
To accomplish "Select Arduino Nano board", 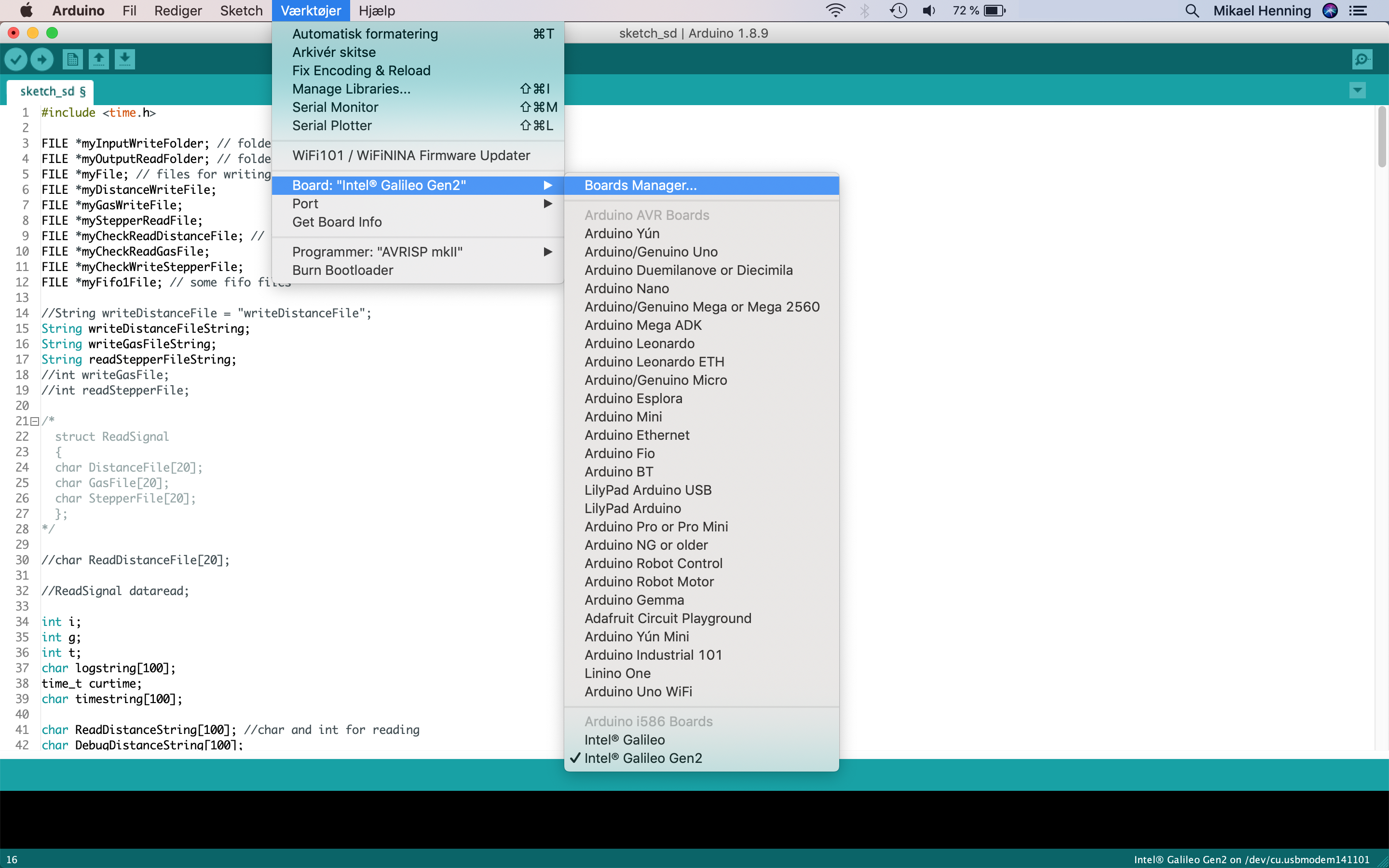I will pos(701,289).
